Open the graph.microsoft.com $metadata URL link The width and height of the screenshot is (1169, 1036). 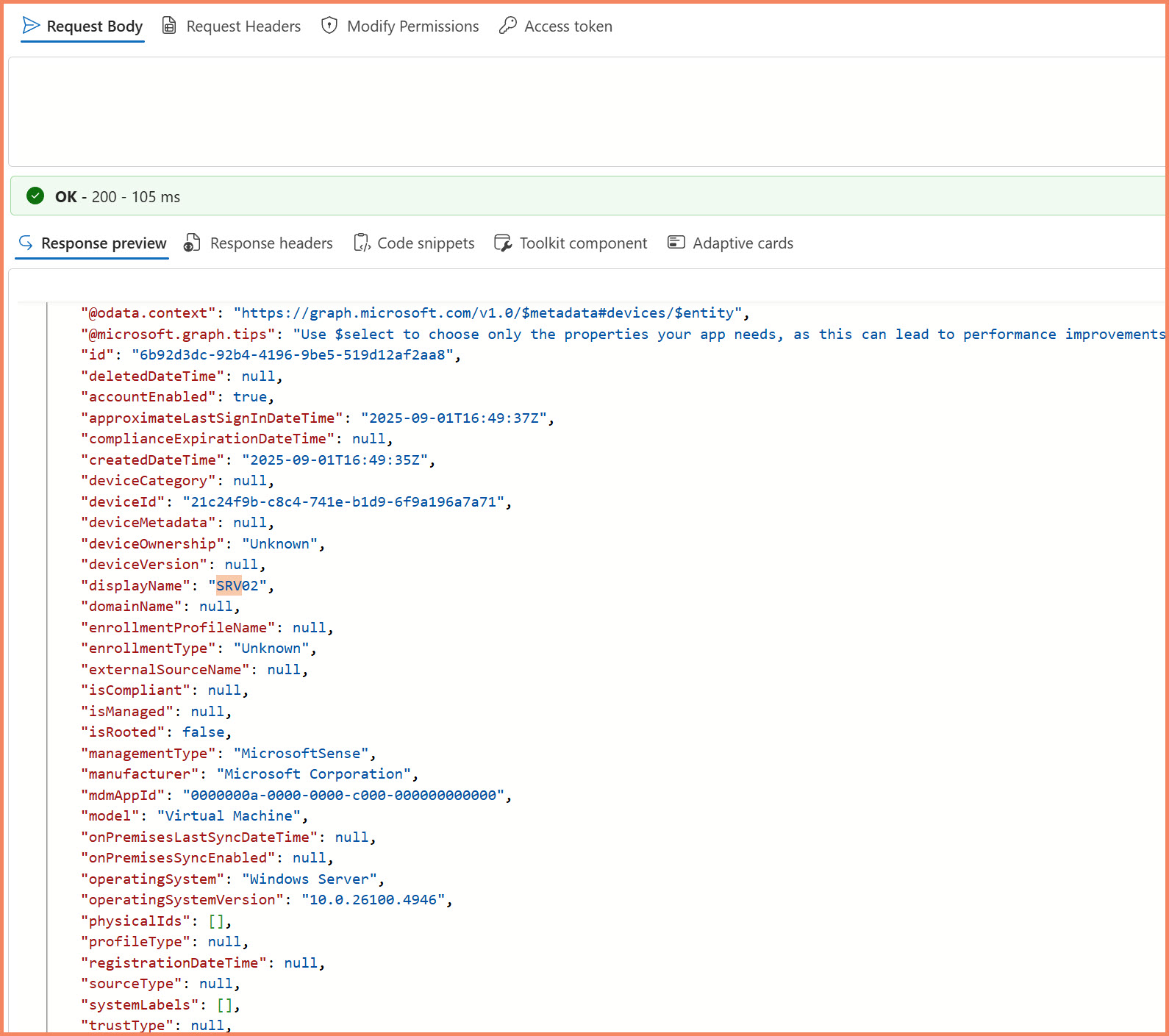(x=488, y=313)
